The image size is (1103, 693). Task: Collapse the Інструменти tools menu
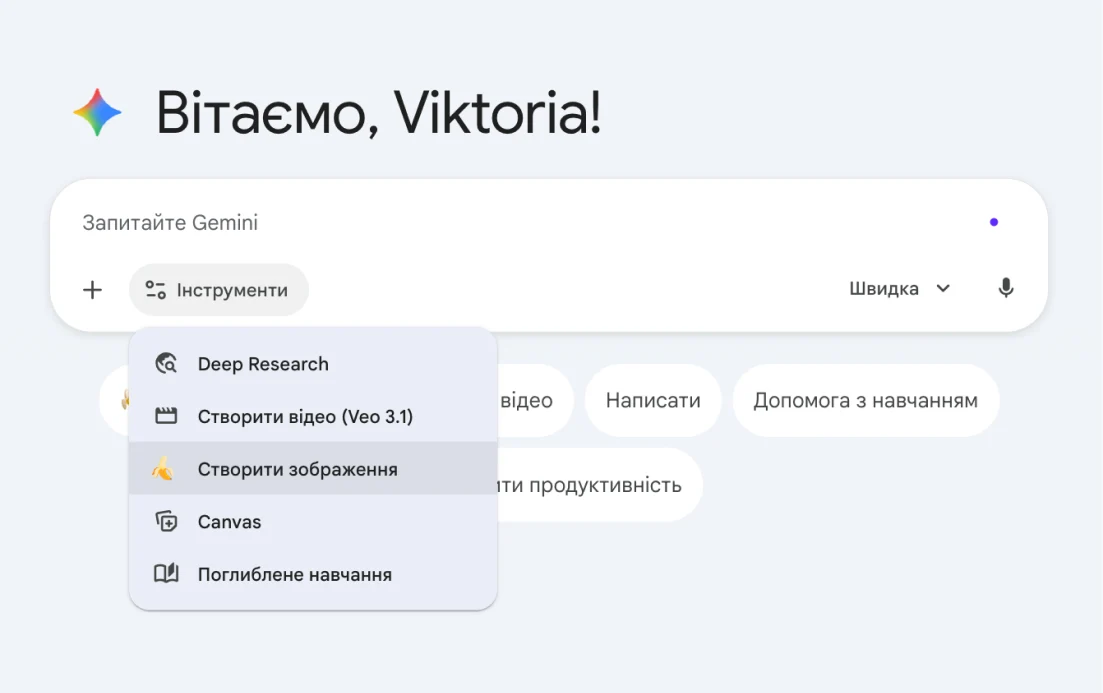(218, 290)
